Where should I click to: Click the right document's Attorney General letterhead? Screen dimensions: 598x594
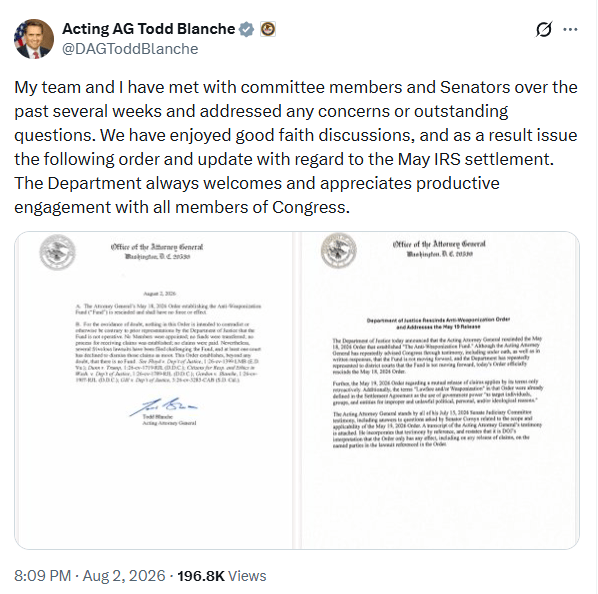coord(439,249)
